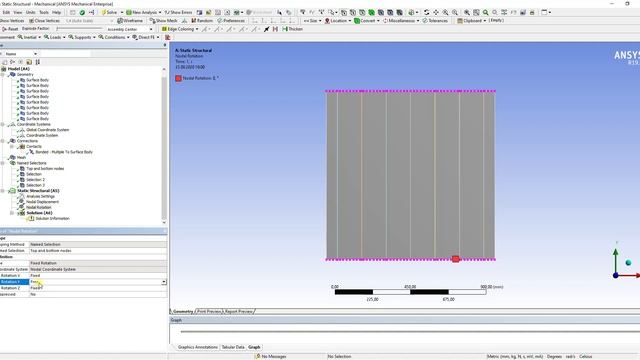Open the Edge Coloring dropdown
640x360 pixels.
coord(180,29)
